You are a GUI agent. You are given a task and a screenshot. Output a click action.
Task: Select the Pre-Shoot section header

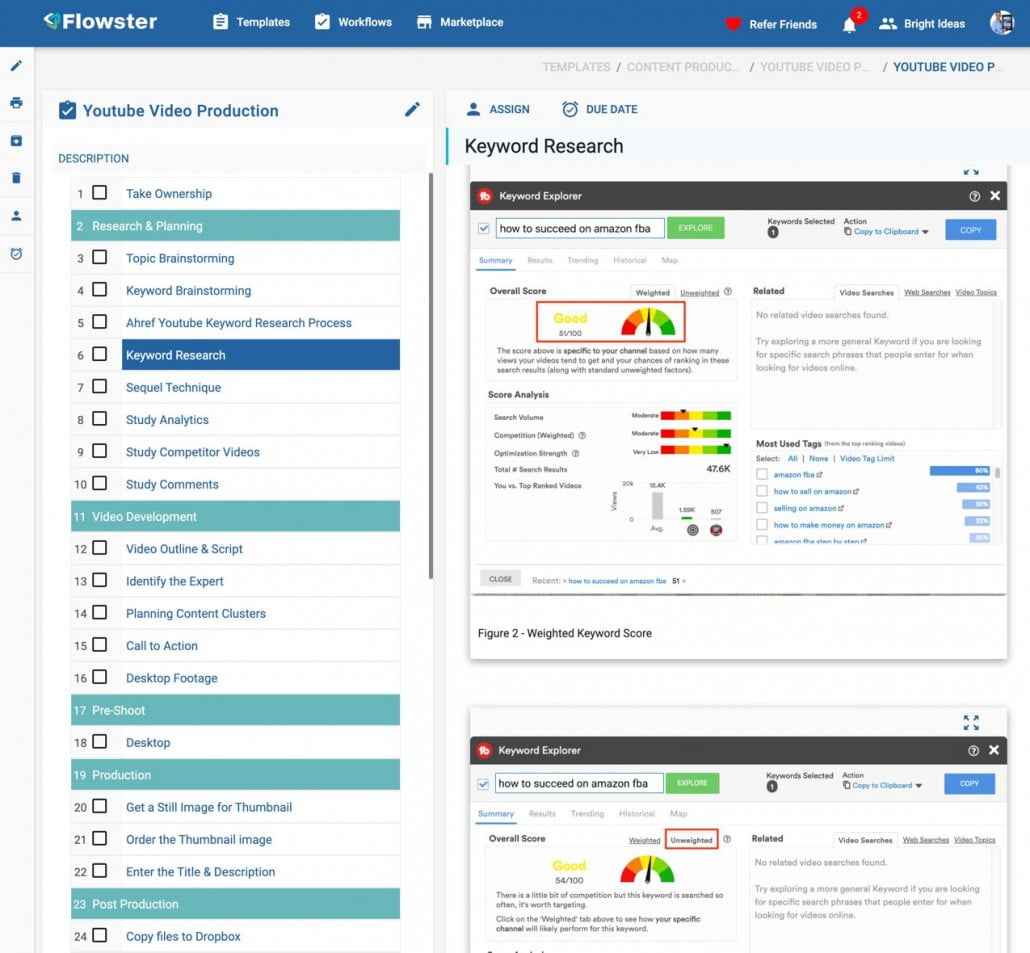click(x=235, y=710)
